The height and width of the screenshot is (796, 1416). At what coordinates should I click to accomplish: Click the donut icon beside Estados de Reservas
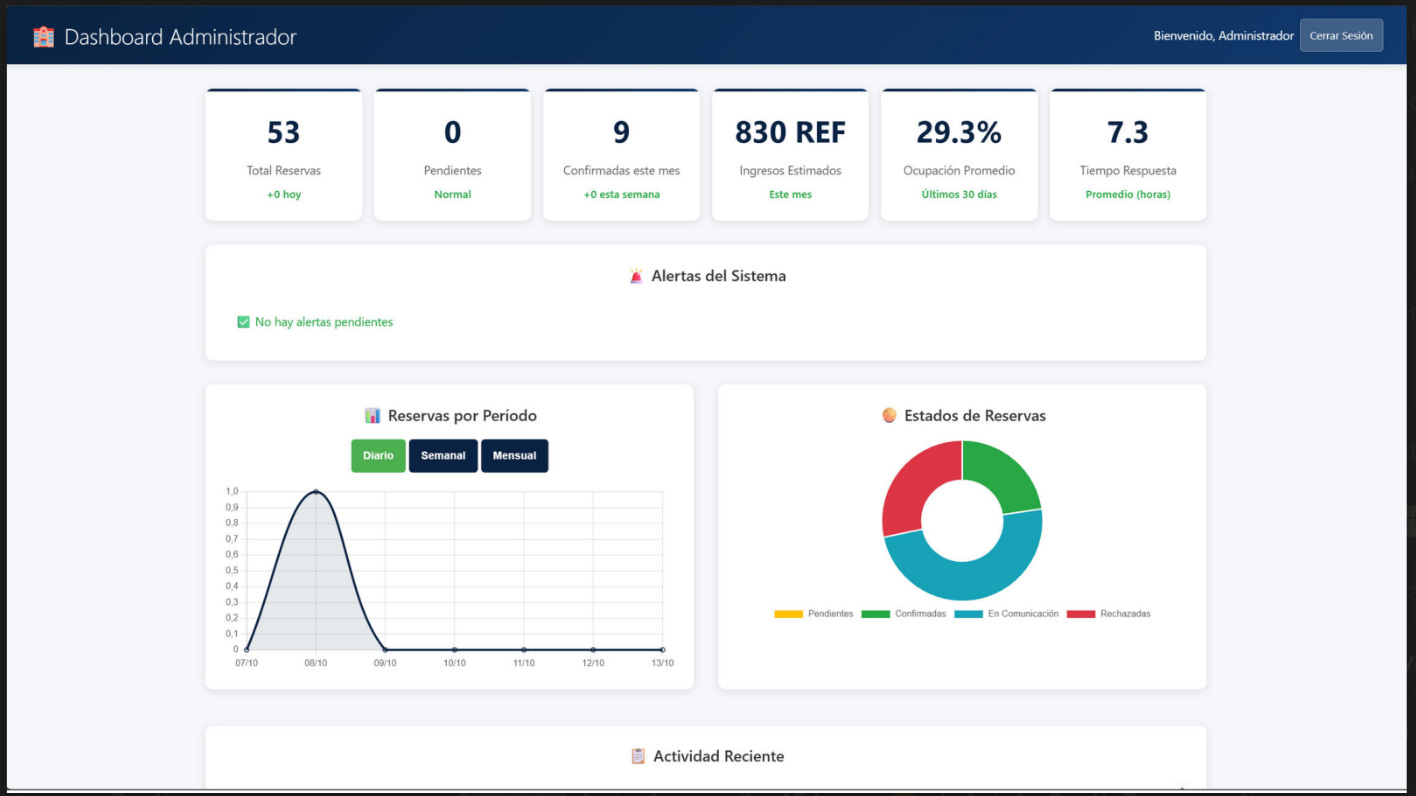coord(889,415)
